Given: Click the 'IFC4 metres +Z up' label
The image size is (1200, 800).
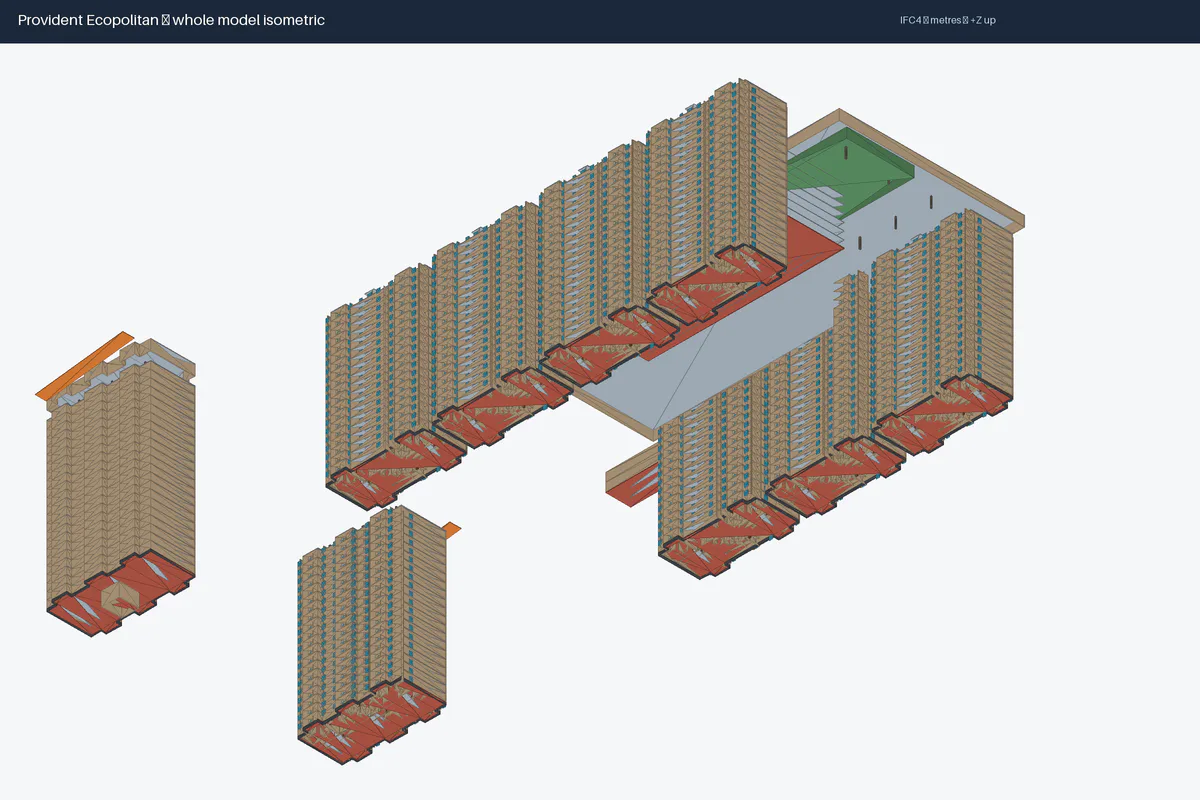Looking at the screenshot, I should click(x=947, y=20).
